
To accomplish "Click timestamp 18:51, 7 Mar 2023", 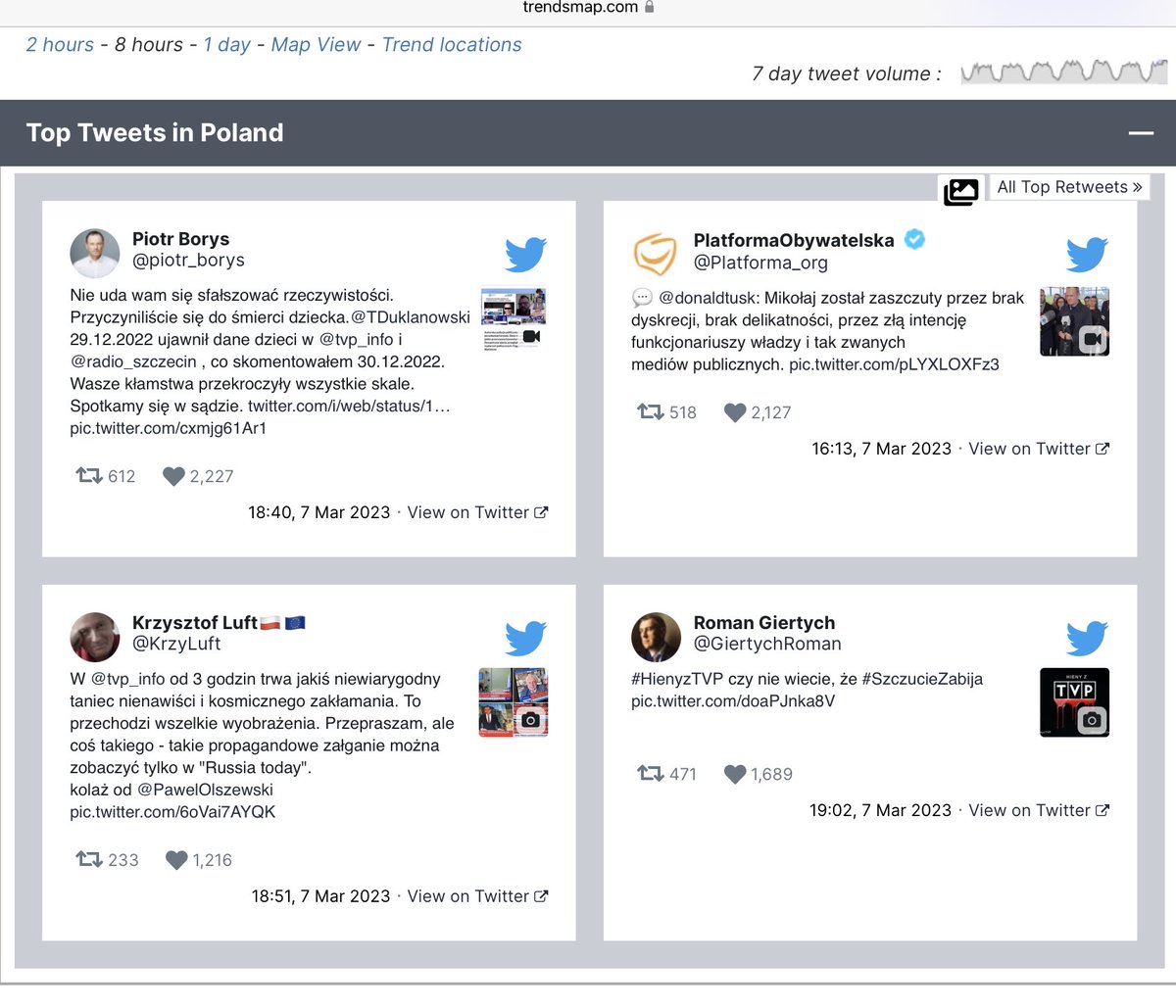I will pyautogui.click(x=320, y=896).
